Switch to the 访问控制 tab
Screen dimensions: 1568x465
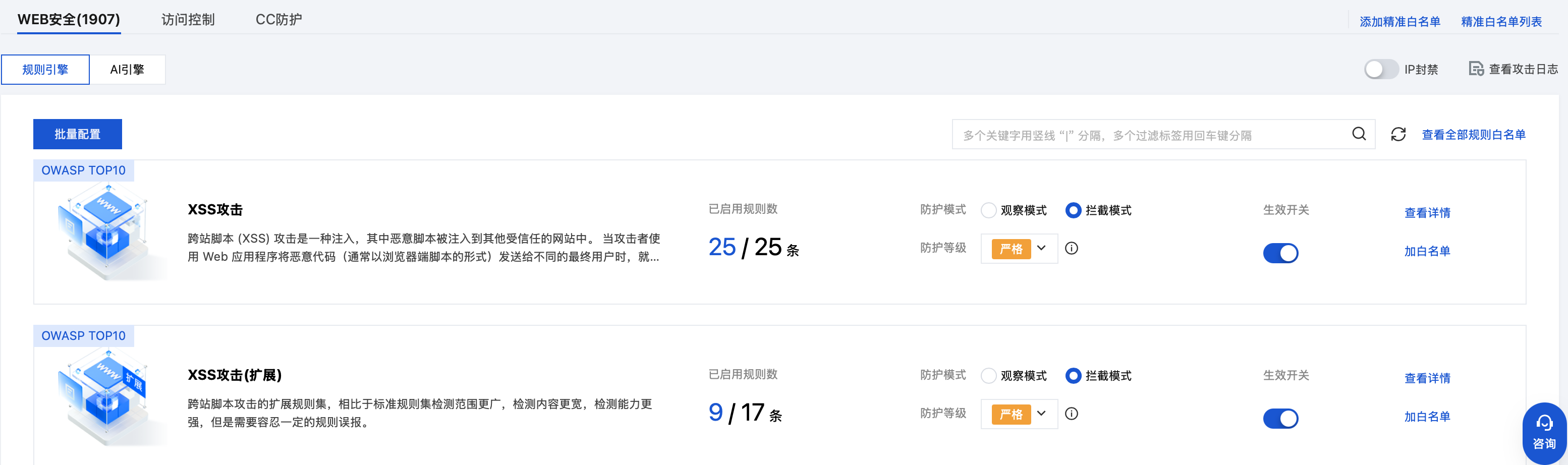[188, 20]
